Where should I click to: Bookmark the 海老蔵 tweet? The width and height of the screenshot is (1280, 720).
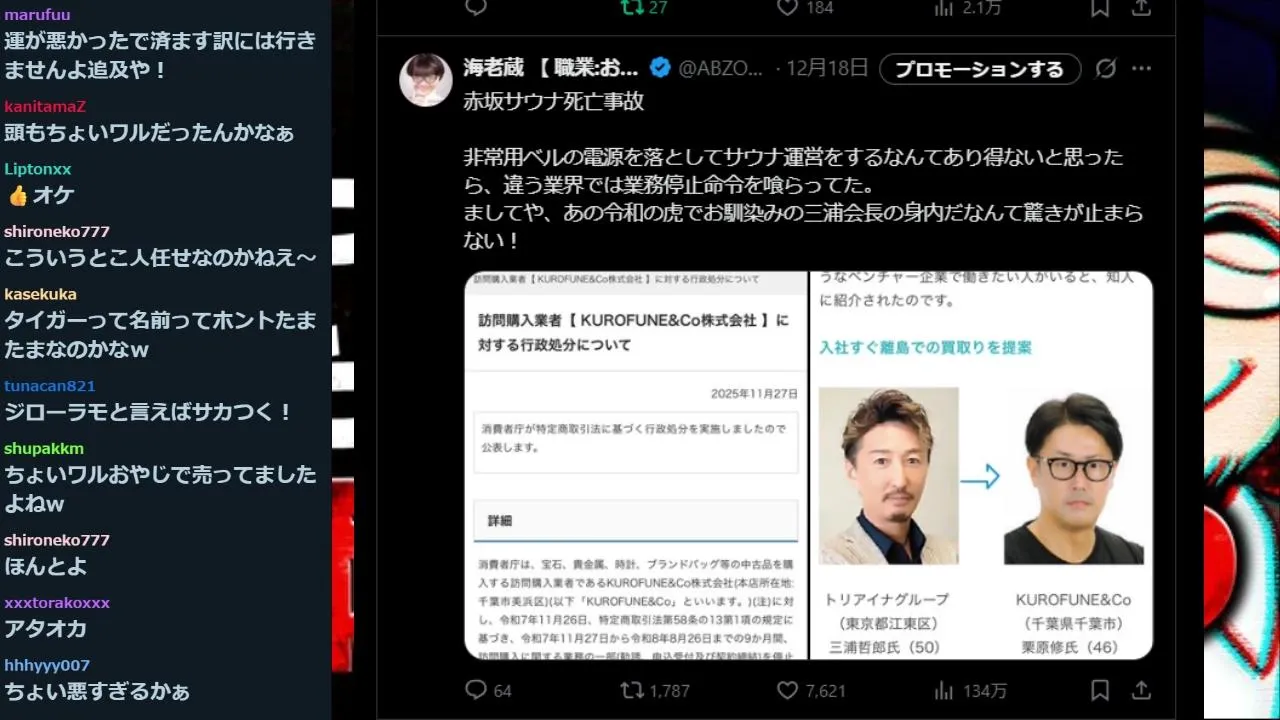(1100, 690)
